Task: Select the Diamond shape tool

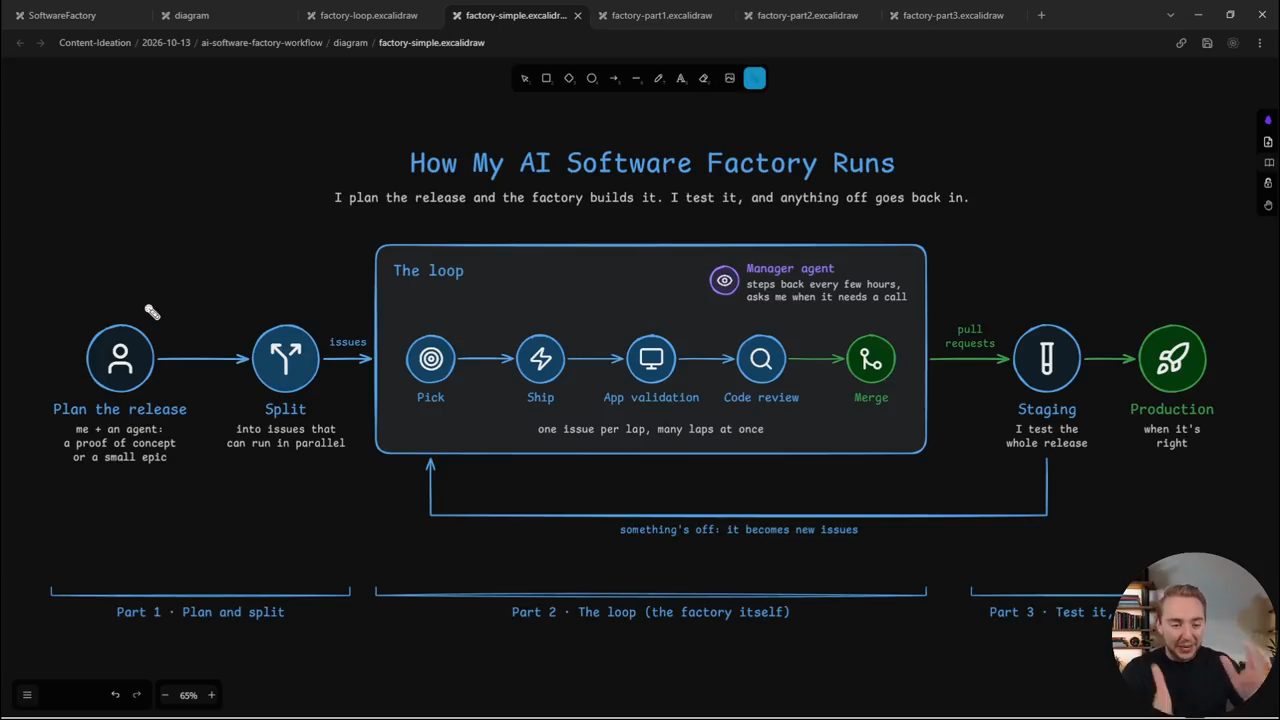Action: tap(569, 78)
